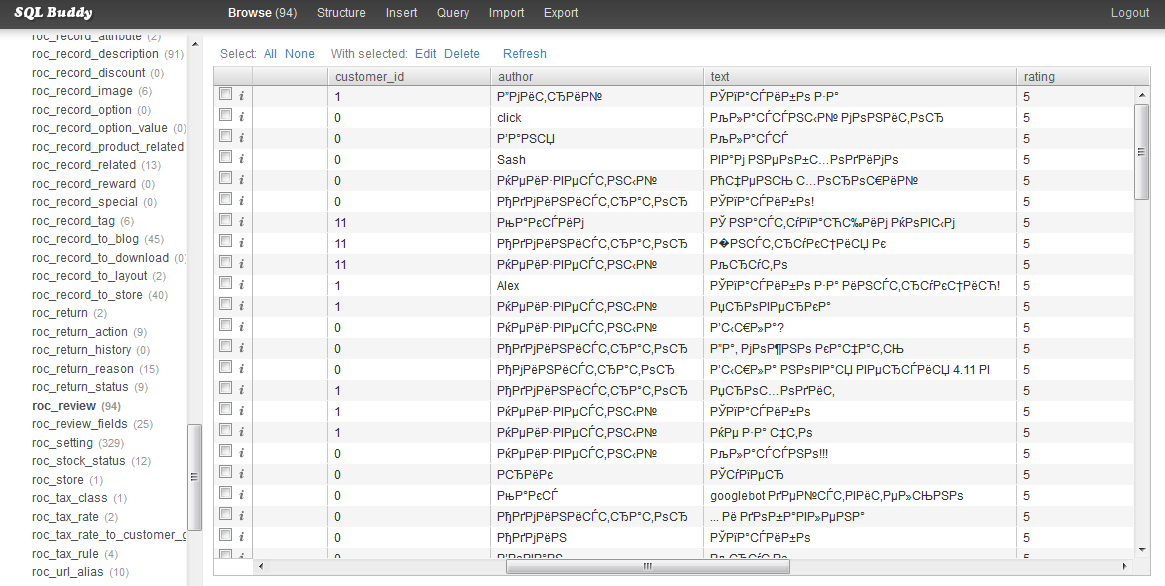Open info icon for googlebot text row

pyautogui.click(x=241, y=495)
